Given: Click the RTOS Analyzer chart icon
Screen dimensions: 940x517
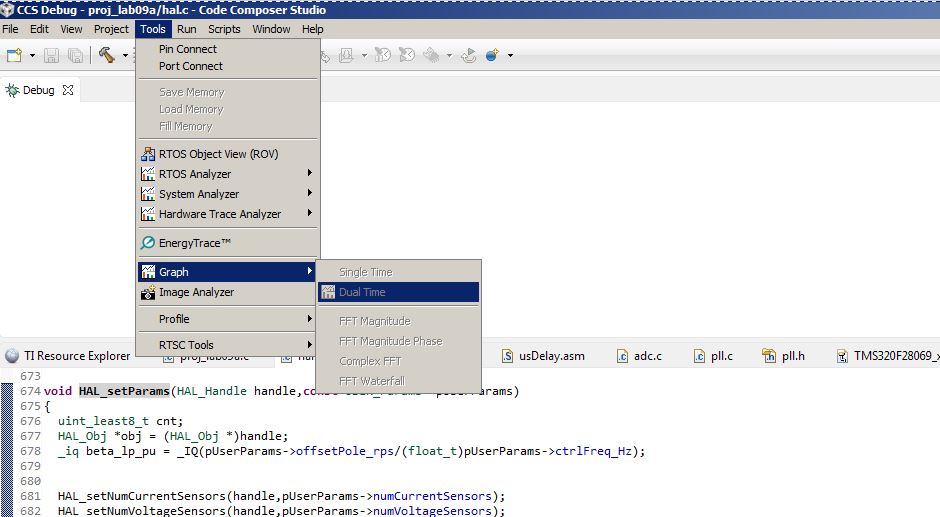Looking at the screenshot, I should coord(147,174).
